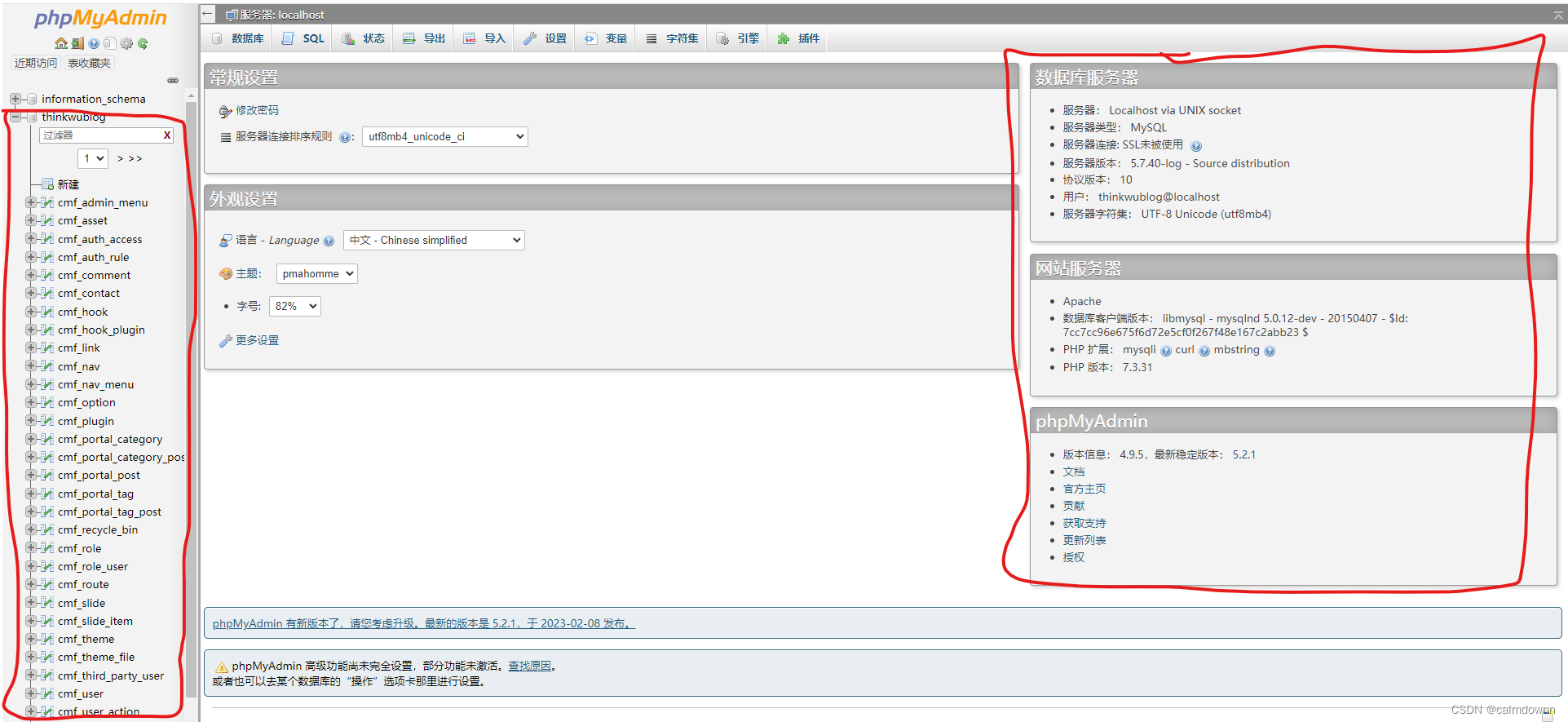The image size is (1568, 722).
Task: Switch to the 导出 tab
Action: (424, 38)
